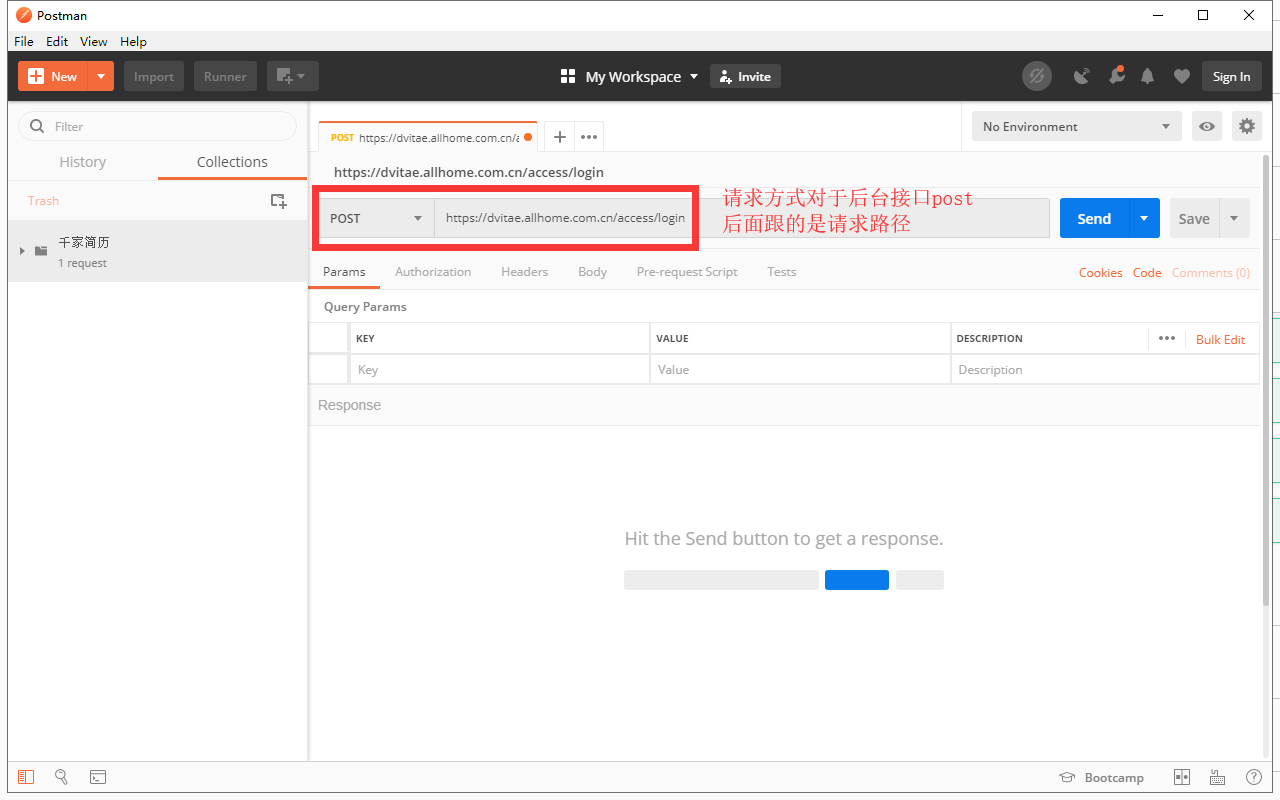Click the Sign In button
1280x800 pixels.
1231,76
